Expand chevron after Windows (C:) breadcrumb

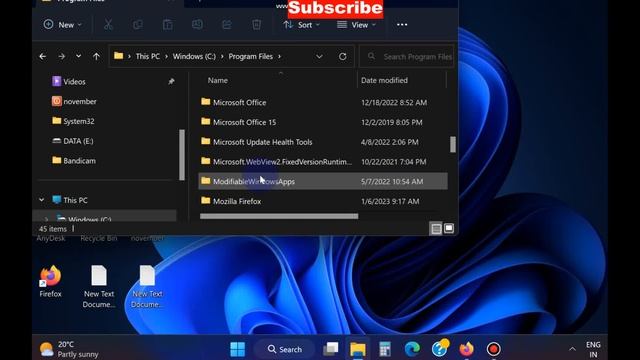click(x=222, y=56)
